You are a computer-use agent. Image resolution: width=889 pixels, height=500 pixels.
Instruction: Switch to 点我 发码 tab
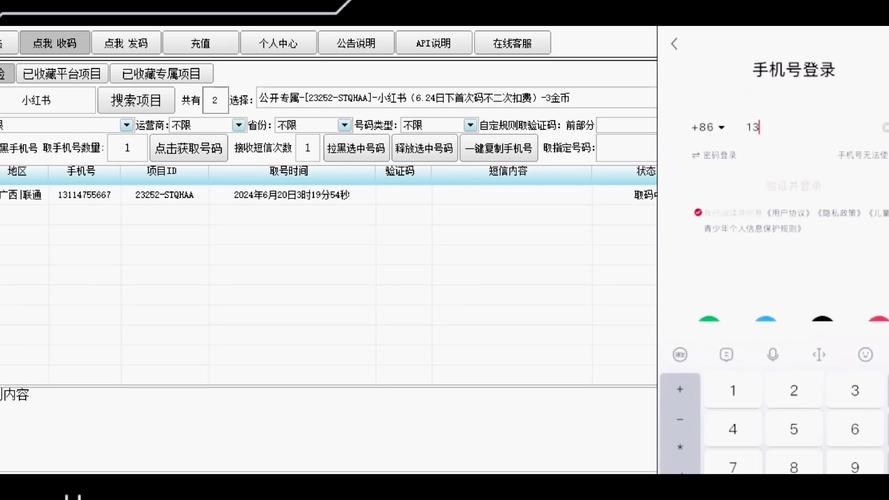click(x=126, y=43)
